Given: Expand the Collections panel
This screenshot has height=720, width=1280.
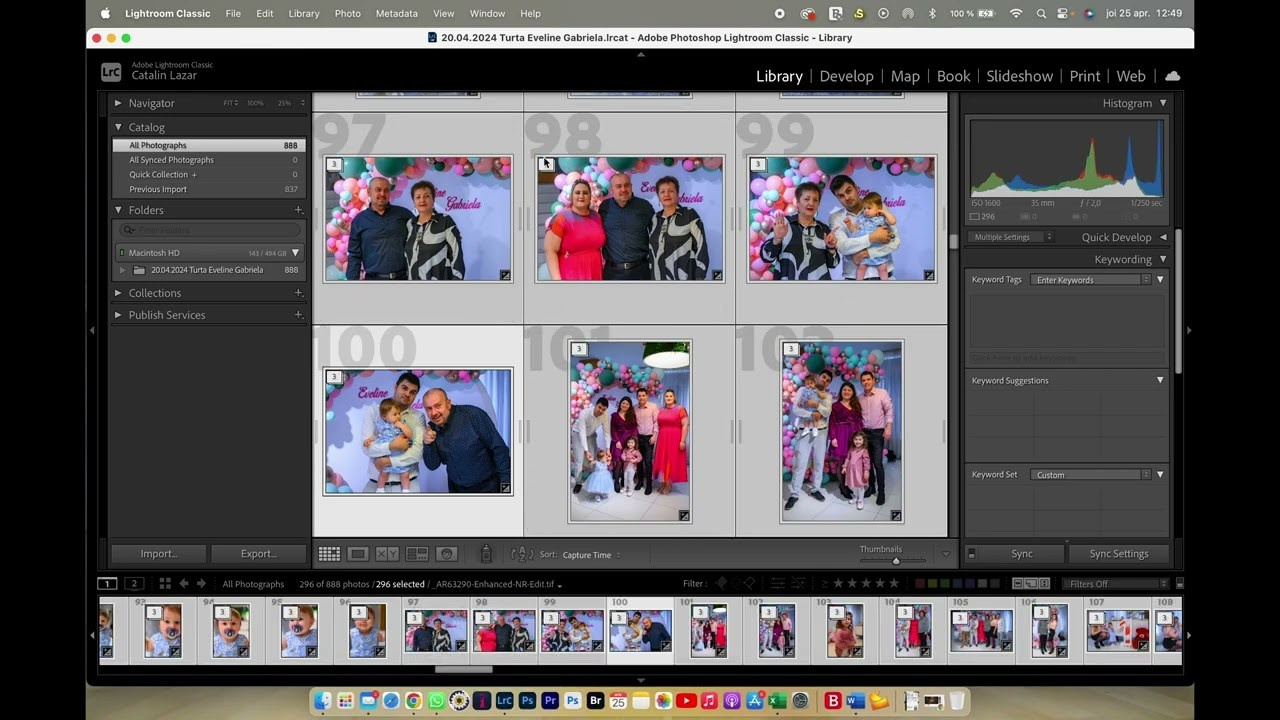Looking at the screenshot, I should tap(155, 292).
